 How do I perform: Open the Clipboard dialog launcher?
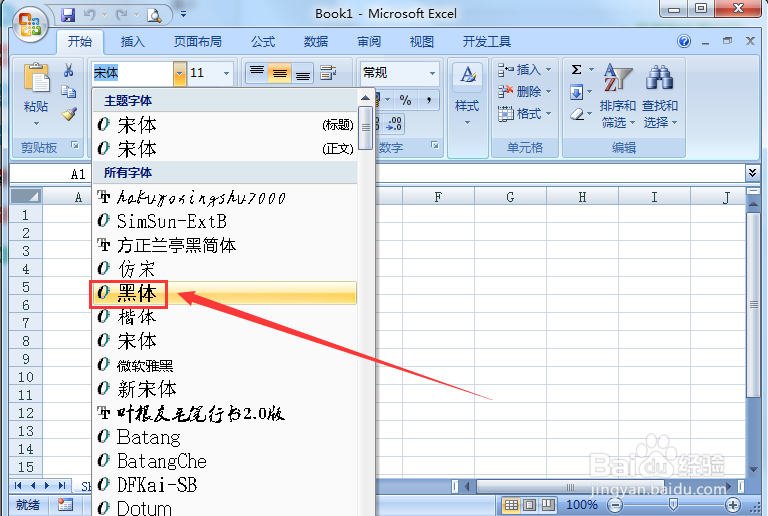(x=75, y=145)
